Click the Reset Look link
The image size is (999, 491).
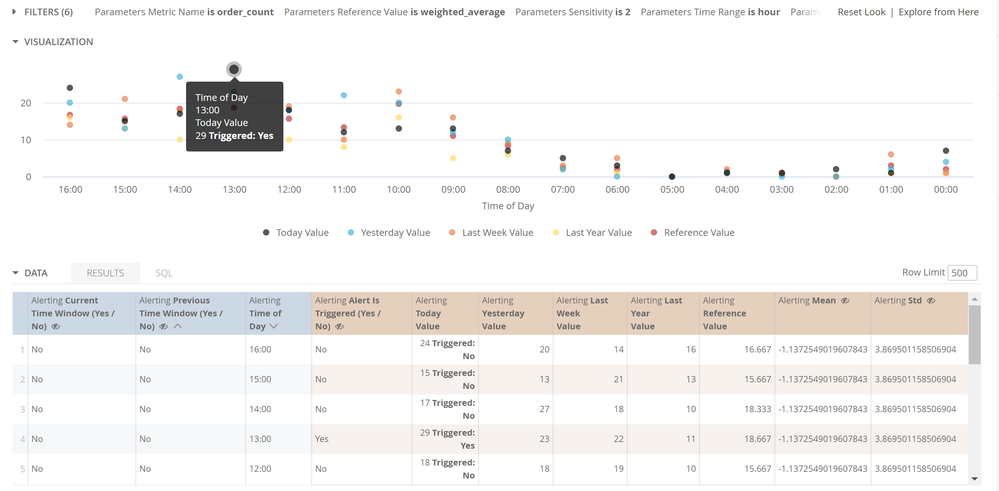tap(861, 12)
